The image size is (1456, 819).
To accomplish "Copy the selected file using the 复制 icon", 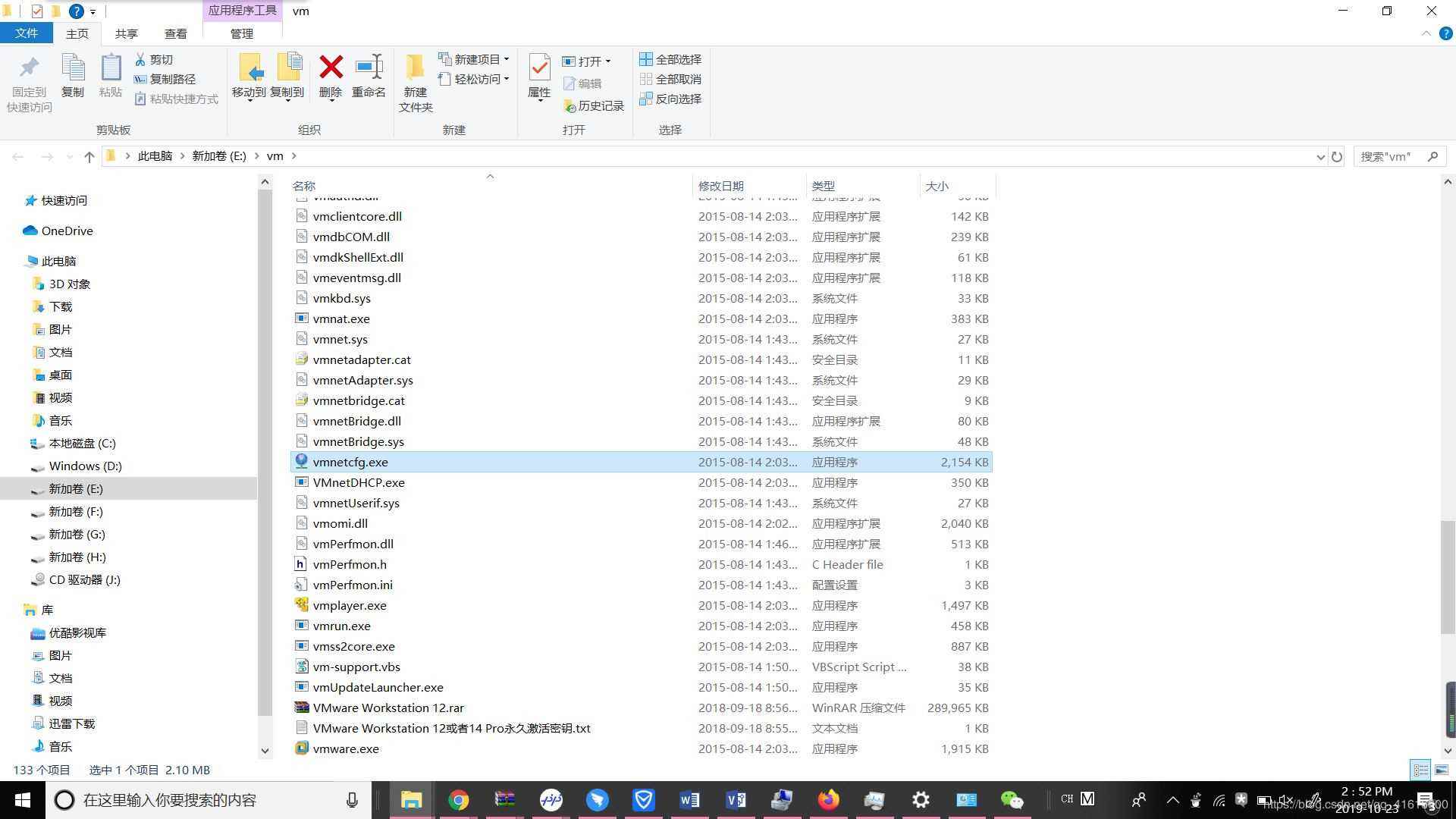I will pyautogui.click(x=72, y=76).
